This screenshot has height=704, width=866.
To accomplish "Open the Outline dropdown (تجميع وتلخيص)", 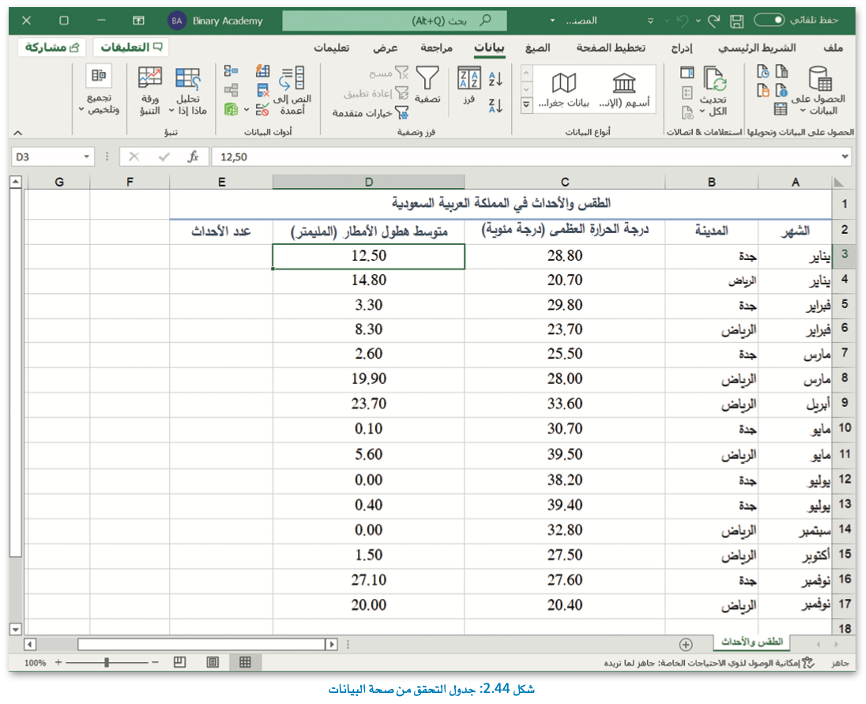I will (x=99, y=89).
